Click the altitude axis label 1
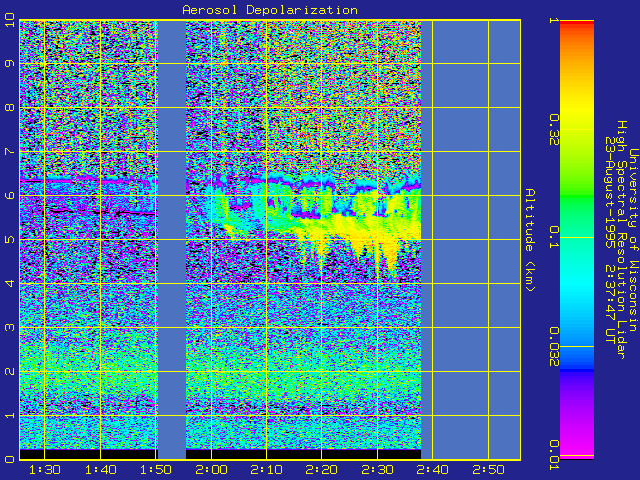Viewport: 640px width, 480px height. coord(9,416)
